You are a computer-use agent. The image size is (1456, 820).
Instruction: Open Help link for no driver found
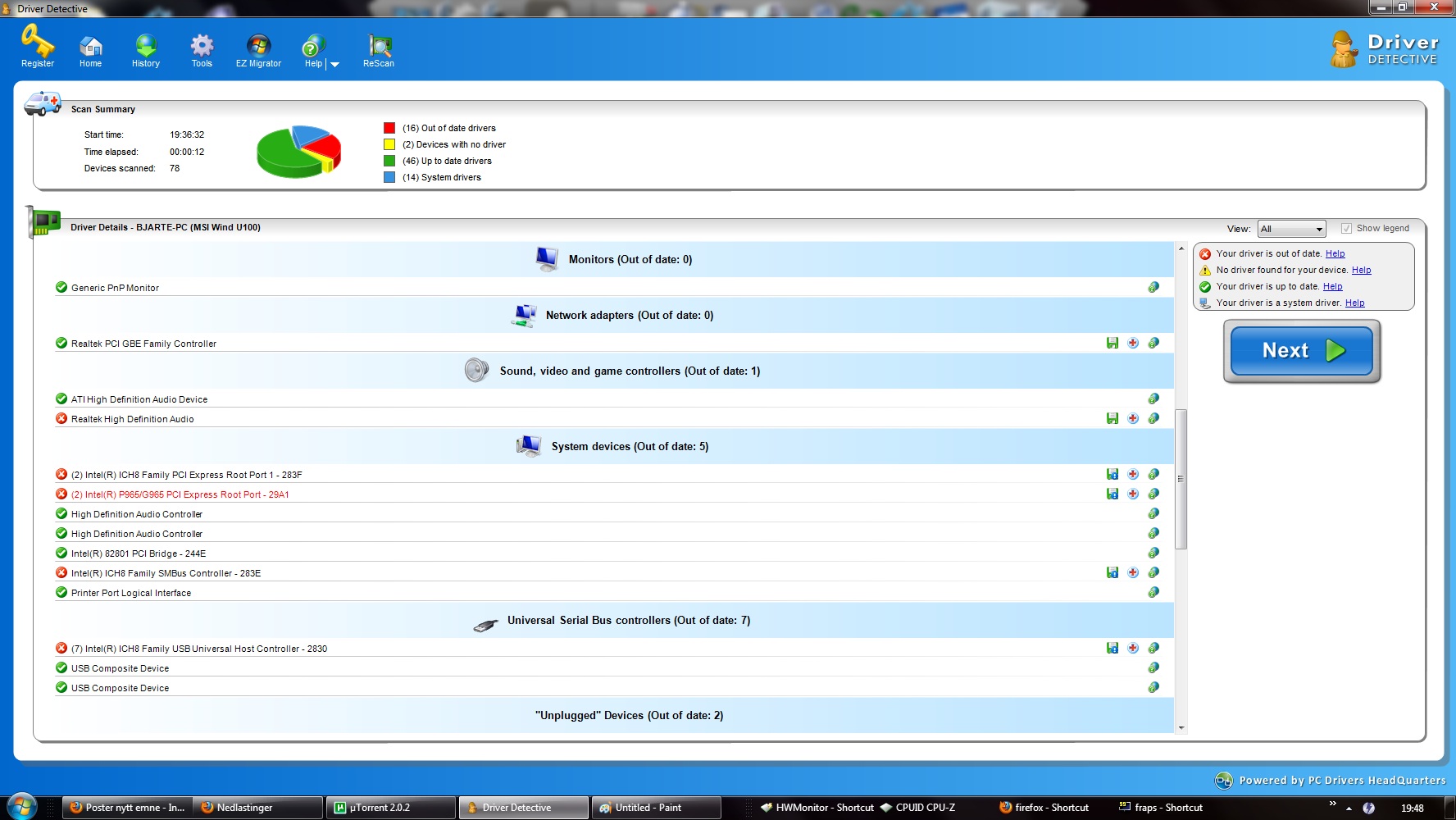tap(1361, 271)
